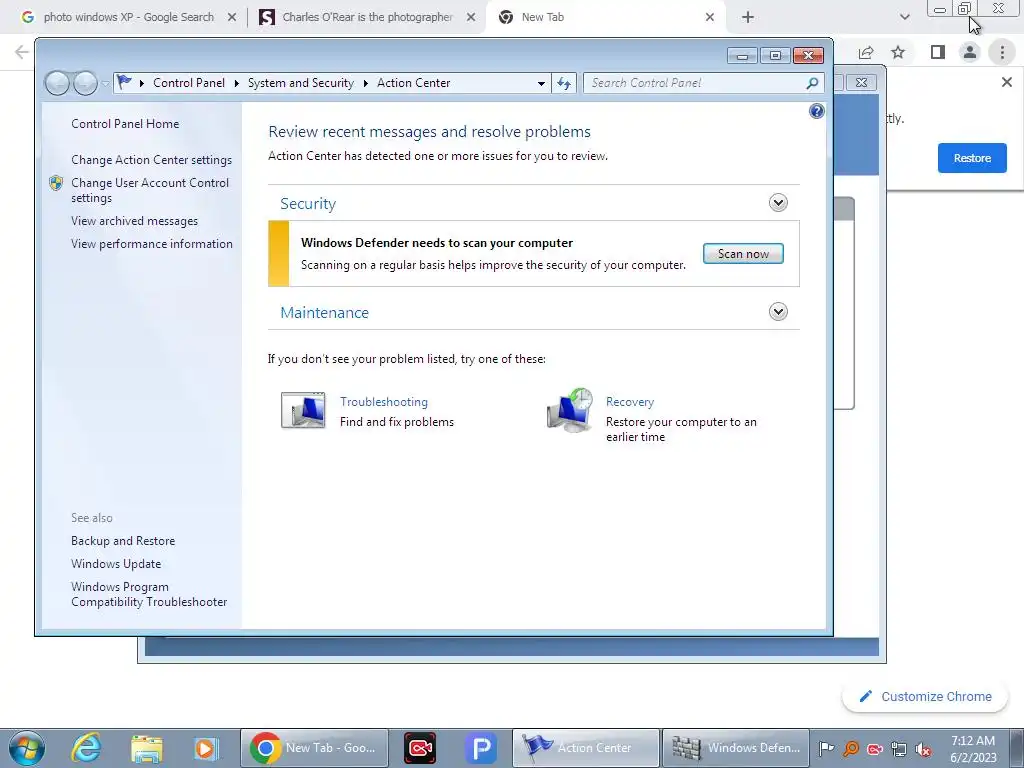Click the Troubleshooting link
1024x768 pixels.
(x=384, y=402)
